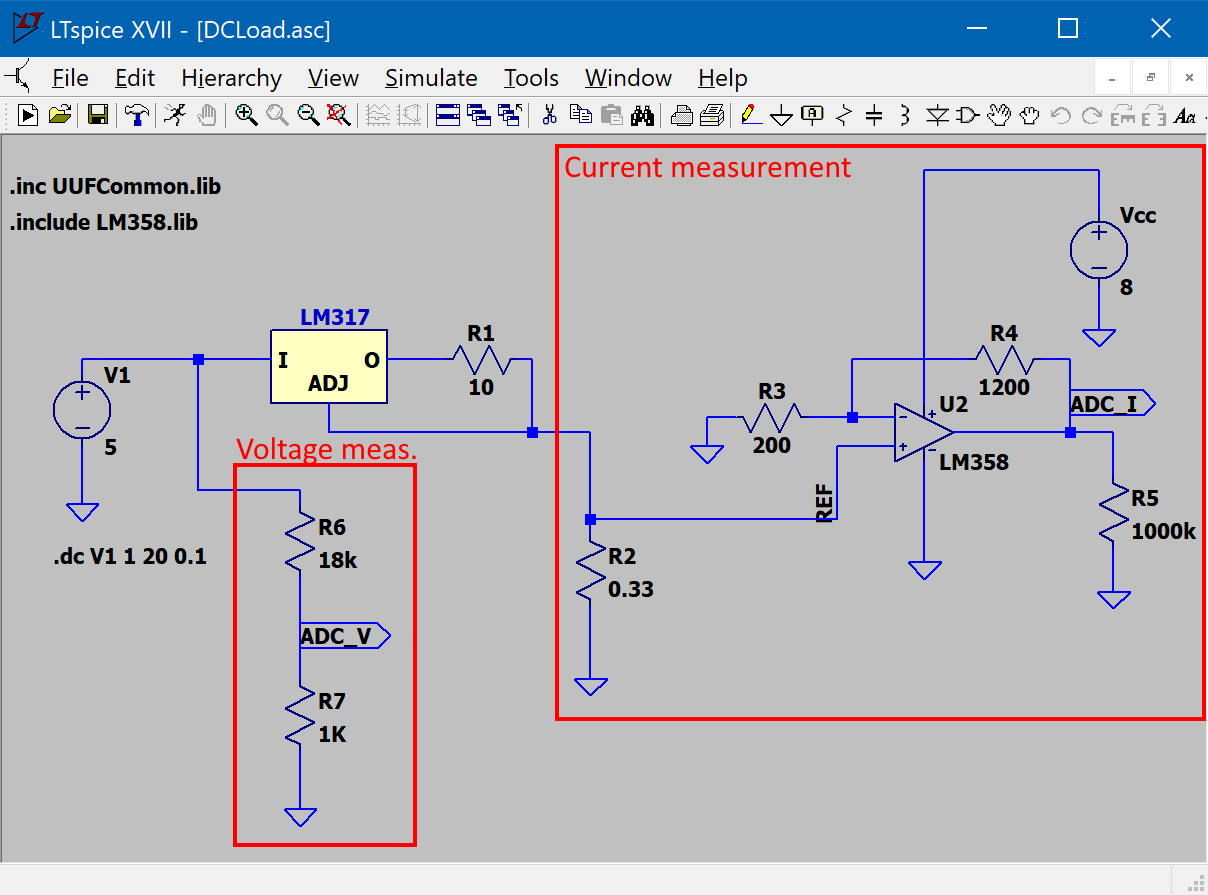This screenshot has height=895, width=1208.
Task: Copy with the duplicate pages icon
Action: pos(580,115)
